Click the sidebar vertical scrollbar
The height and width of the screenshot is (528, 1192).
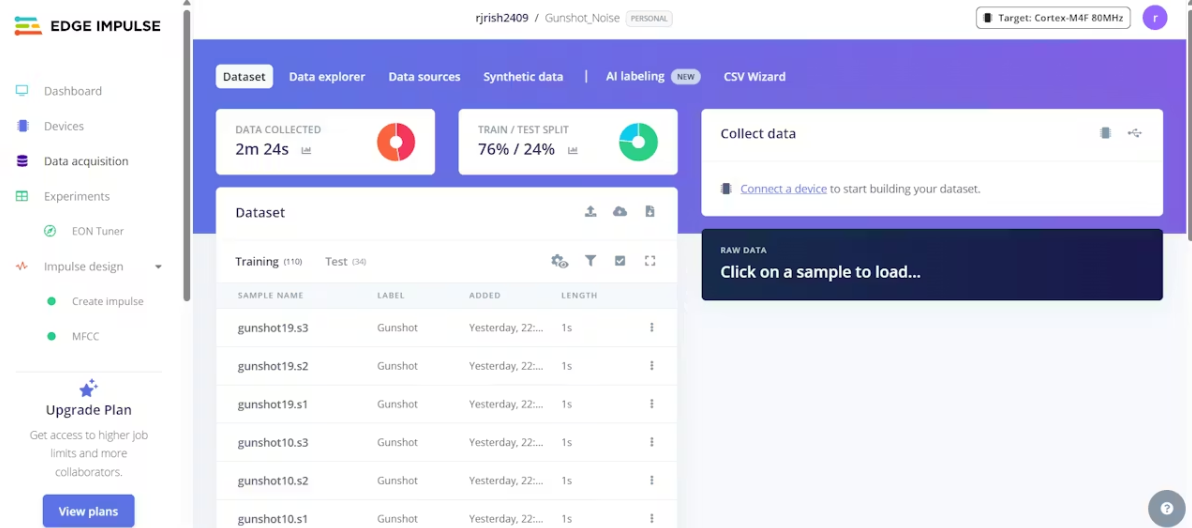pos(187,156)
